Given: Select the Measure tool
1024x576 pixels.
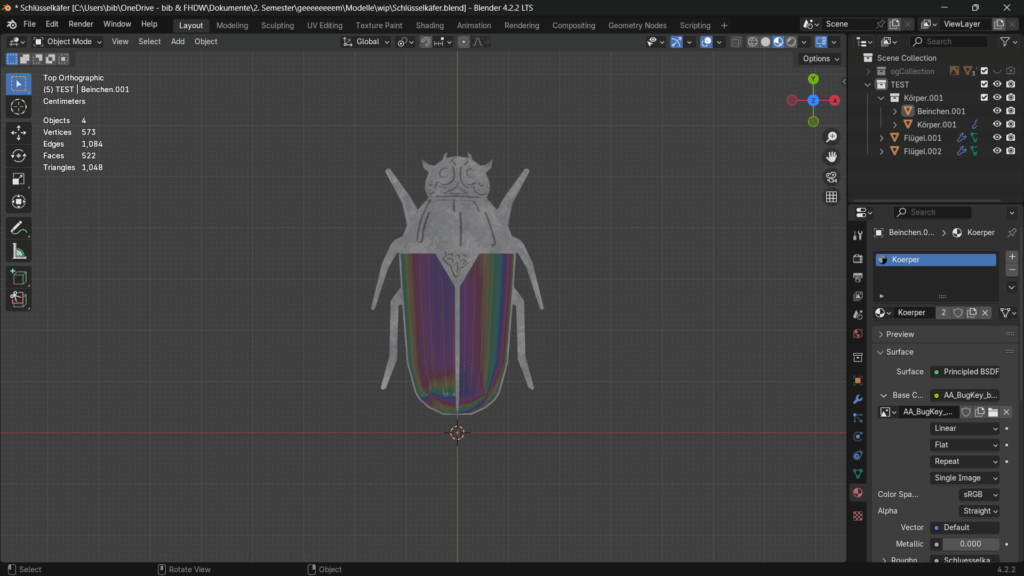Looking at the screenshot, I should pyautogui.click(x=19, y=251).
